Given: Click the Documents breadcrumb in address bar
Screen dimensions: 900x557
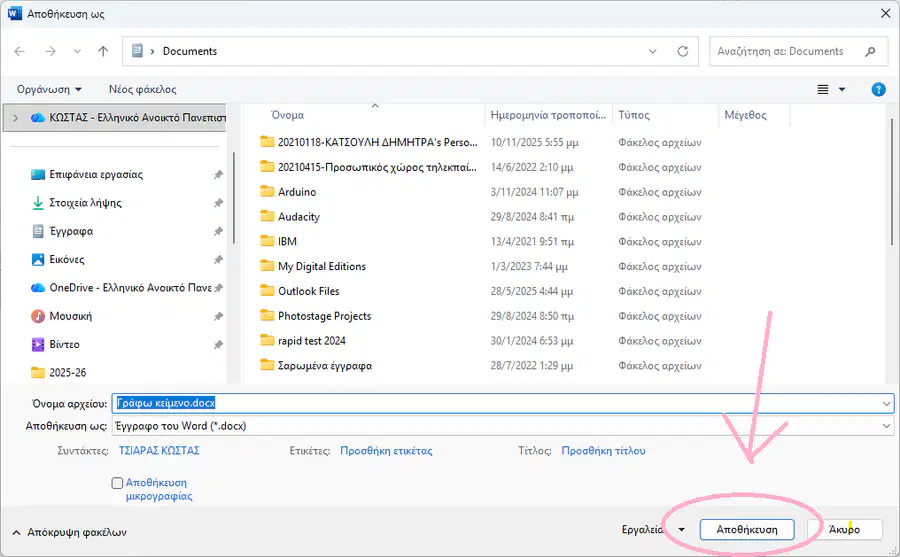Looking at the screenshot, I should (x=190, y=51).
